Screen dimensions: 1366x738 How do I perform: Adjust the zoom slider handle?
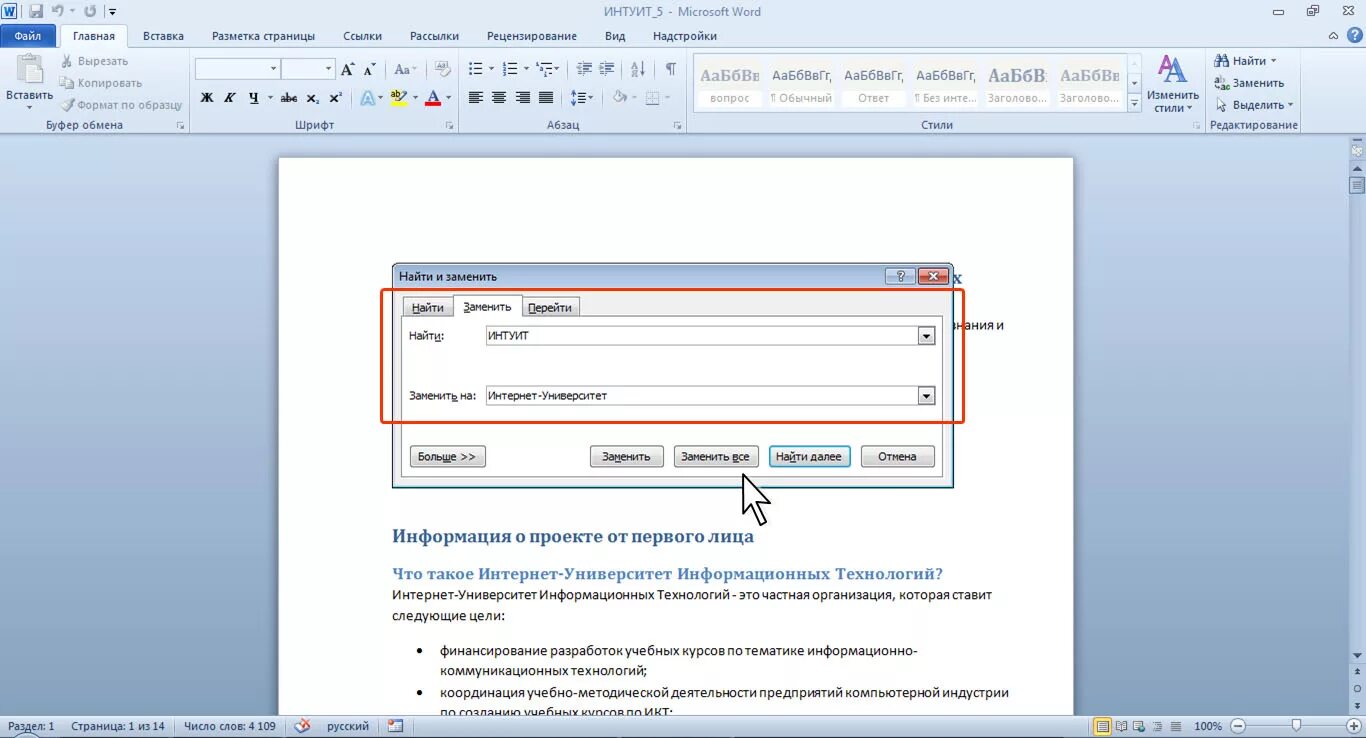[1297, 726]
